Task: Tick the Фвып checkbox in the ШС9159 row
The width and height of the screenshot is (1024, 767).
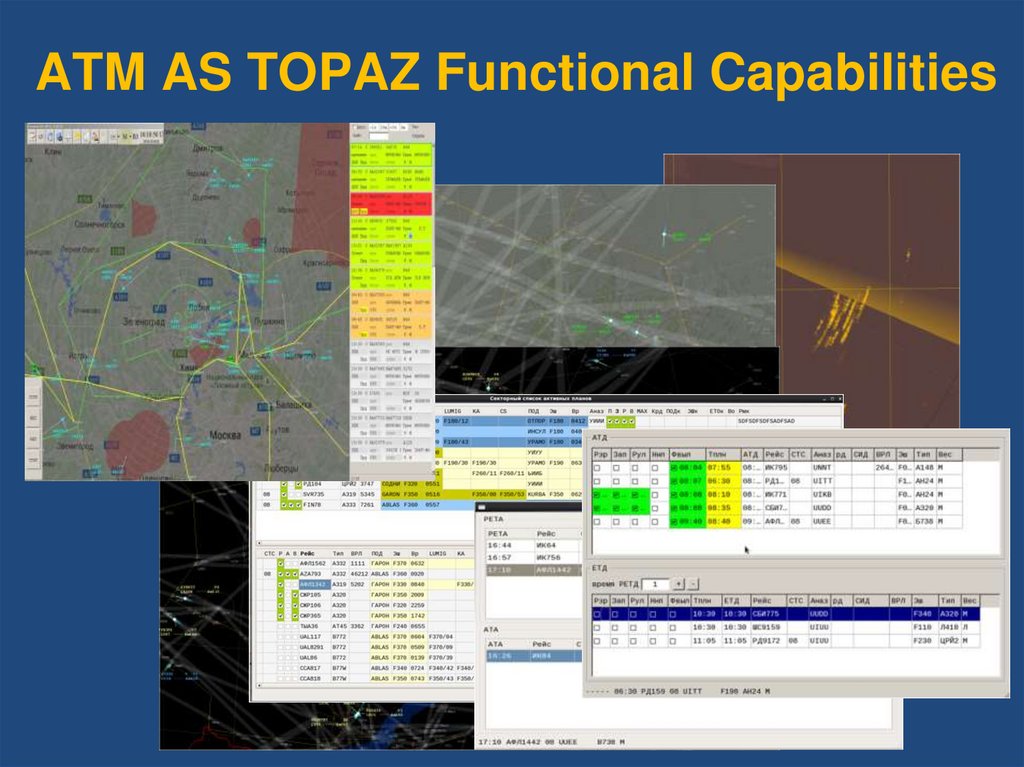Action: 673,627
